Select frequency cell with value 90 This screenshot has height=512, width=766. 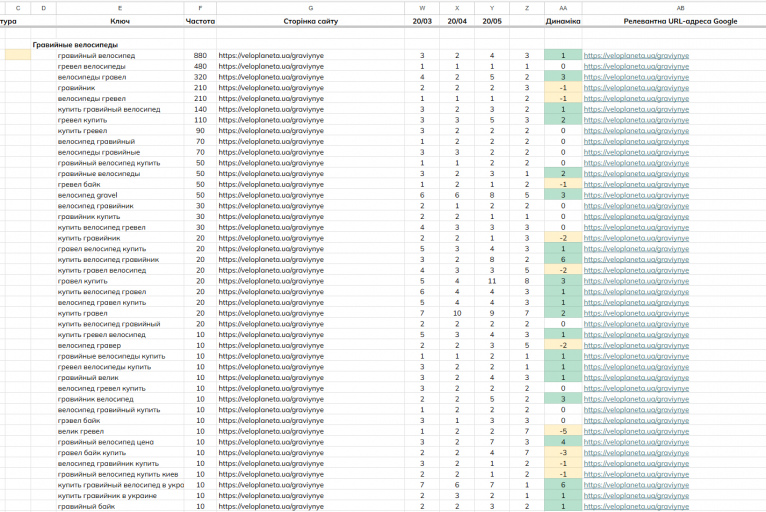(200, 131)
